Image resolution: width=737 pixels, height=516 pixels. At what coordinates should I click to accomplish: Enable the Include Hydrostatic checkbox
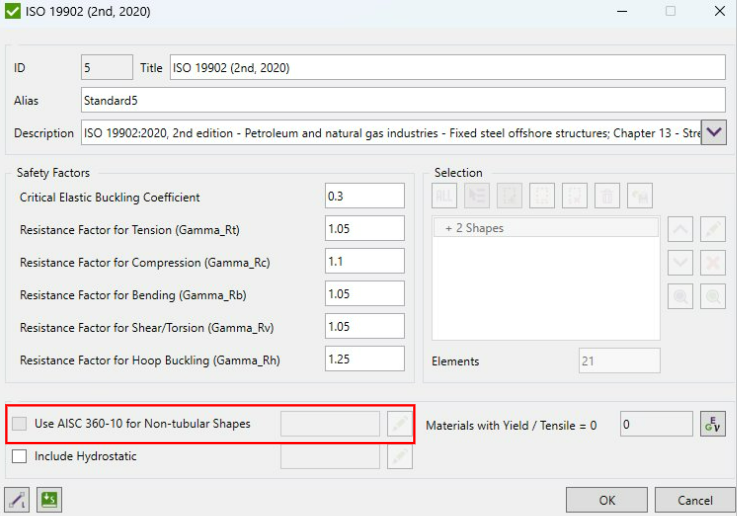tap(19, 456)
